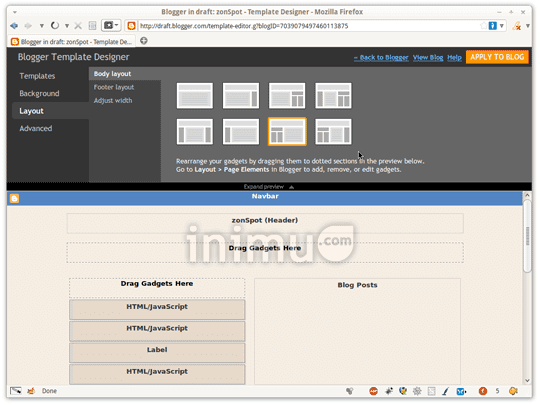The image size is (540, 405).
Task: Choose the left-sidebar body layout thumbnail
Action: 241,132
